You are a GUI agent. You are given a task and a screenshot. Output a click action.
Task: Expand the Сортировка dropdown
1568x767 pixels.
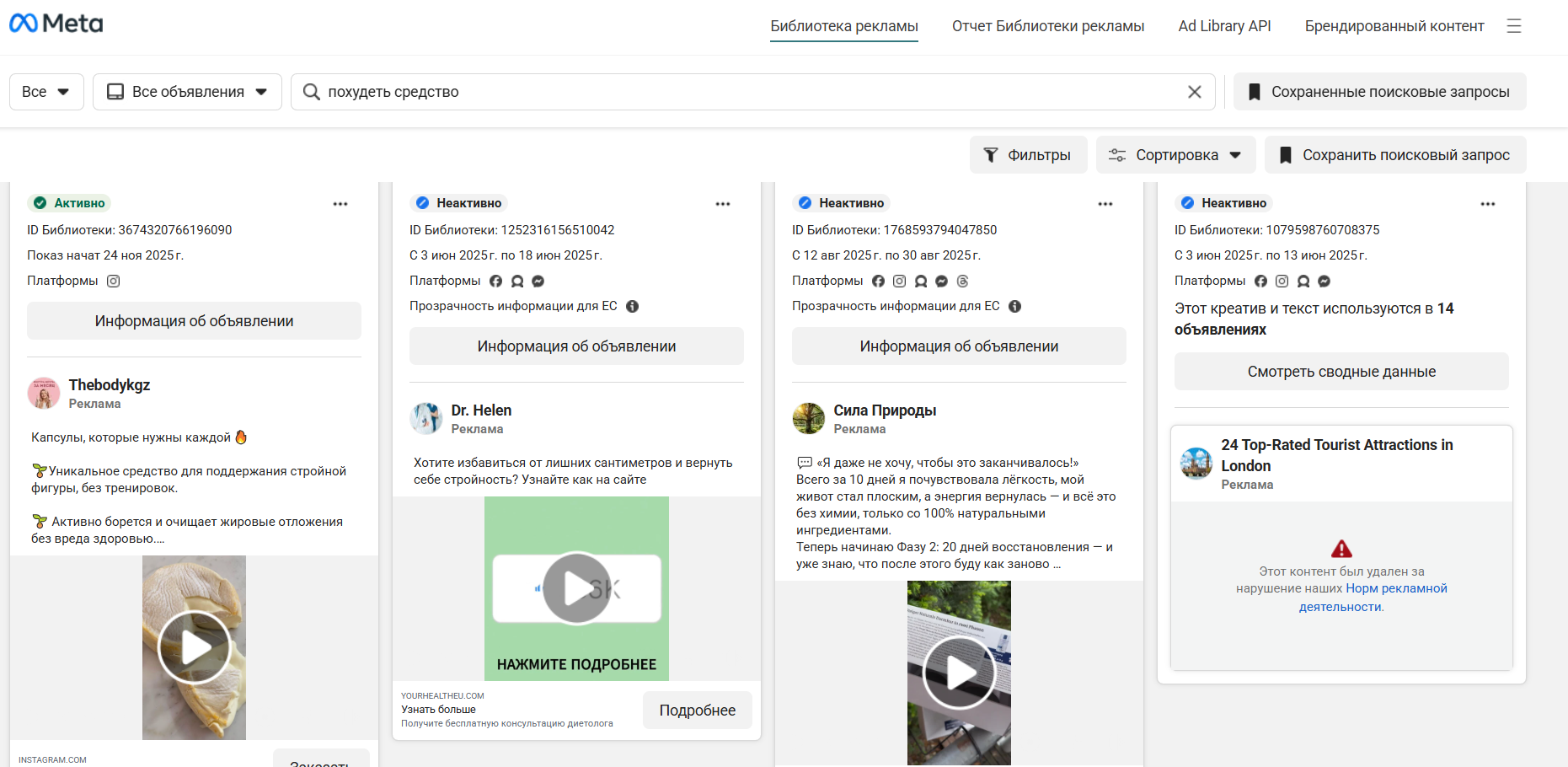point(1175,155)
